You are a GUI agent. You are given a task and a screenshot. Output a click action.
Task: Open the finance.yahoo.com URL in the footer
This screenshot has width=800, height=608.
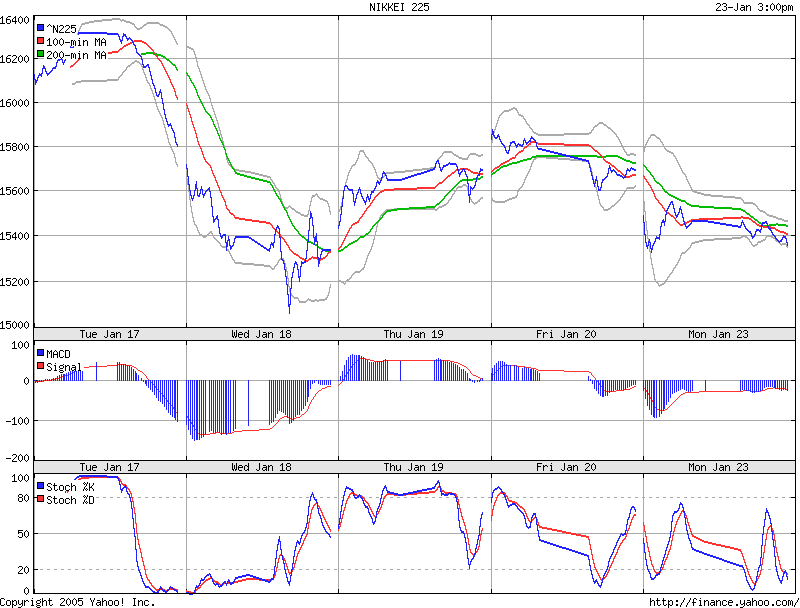coord(724,602)
